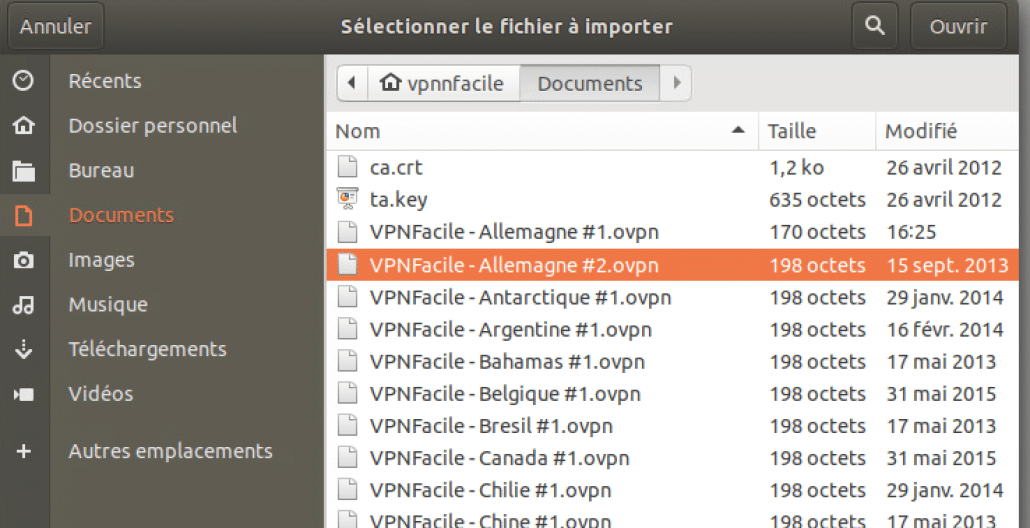Select the Images camera icon
The width and height of the screenshot is (1030, 528).
(x=24, y=260)
